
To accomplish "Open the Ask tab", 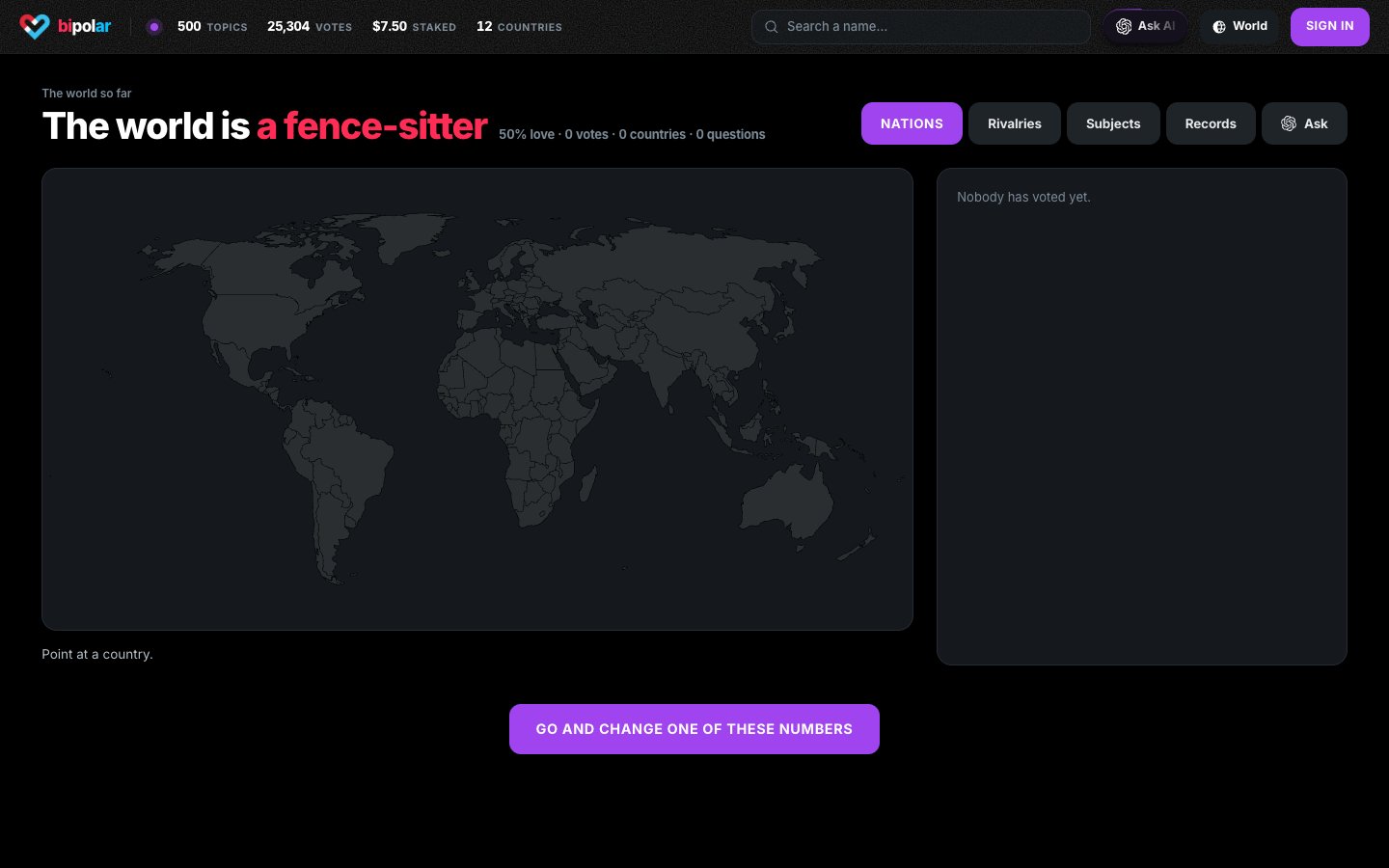I will (1304, 123).
